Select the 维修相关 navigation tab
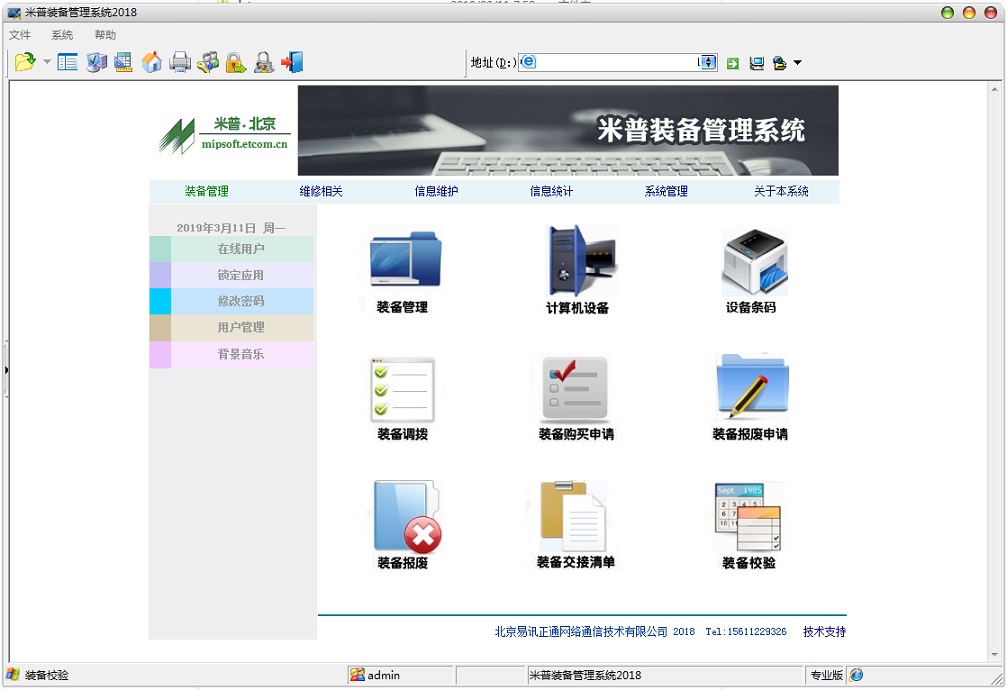Image resolution: width=1007 pixels, height=690 pixels. pyautogui.click(x=321, y=191)
